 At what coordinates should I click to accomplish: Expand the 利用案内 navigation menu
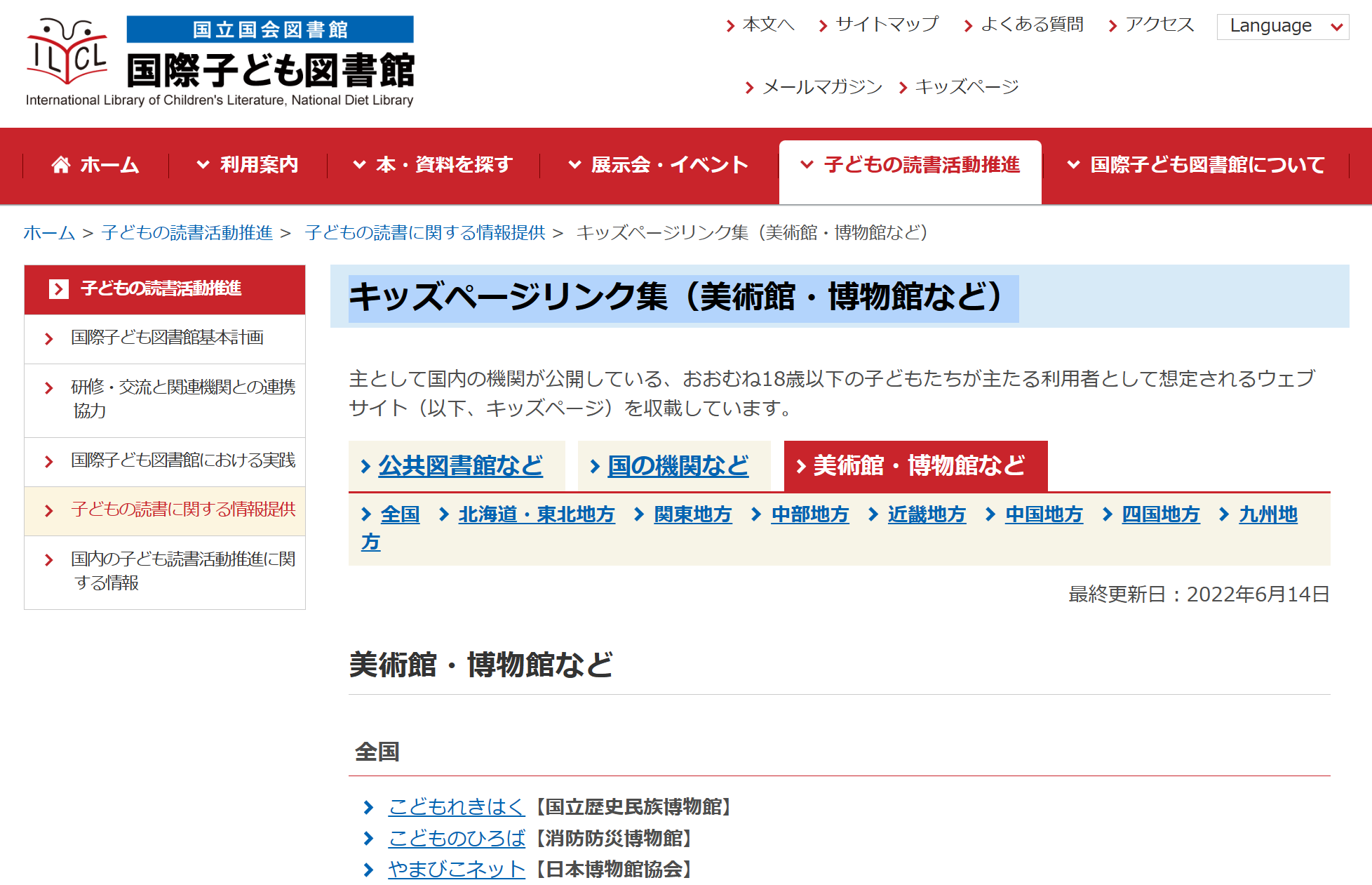[x=248, y=165]
